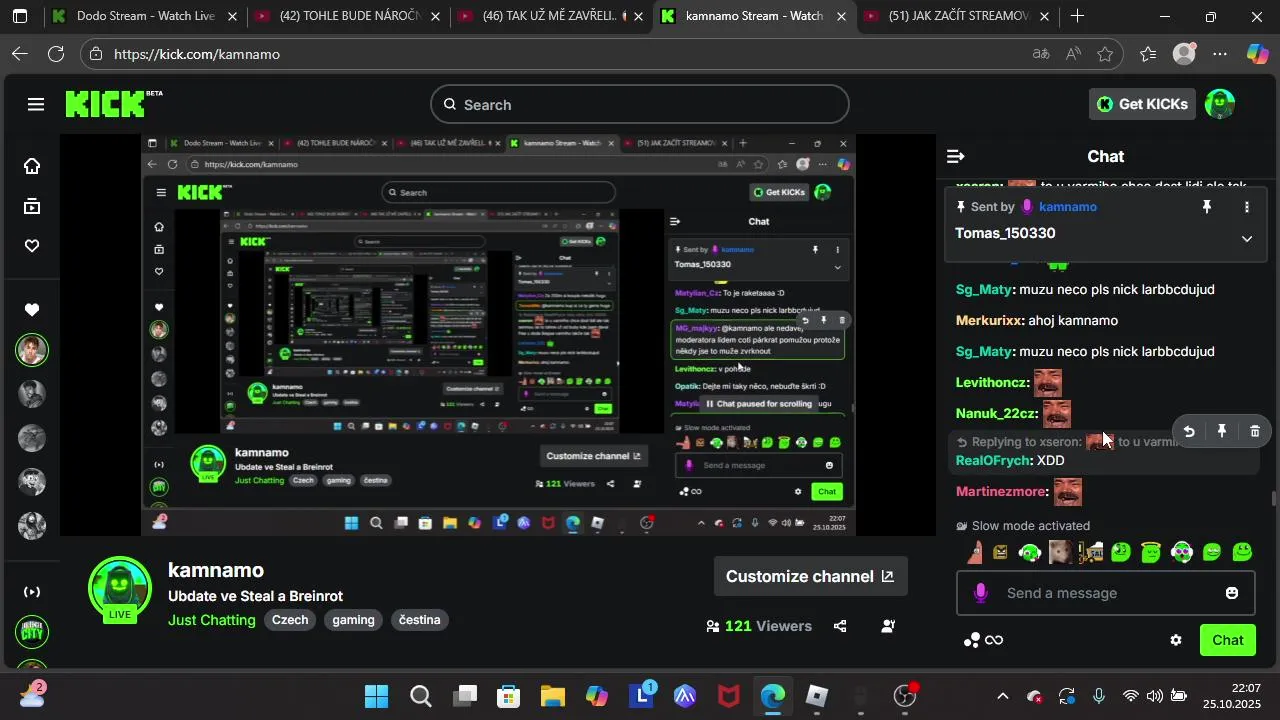Click the purple microphone identity icon
This screenshot has width=1280, height=720.
click(x=981, y=593)
